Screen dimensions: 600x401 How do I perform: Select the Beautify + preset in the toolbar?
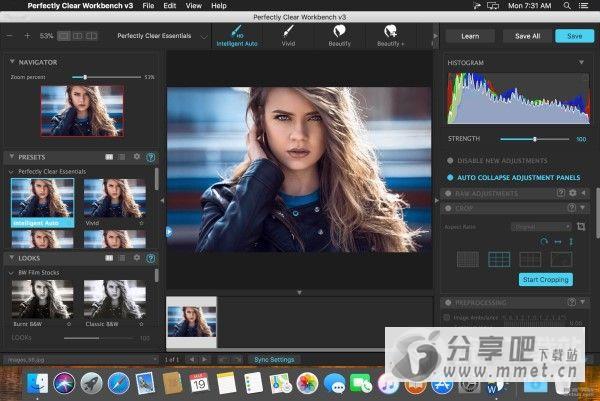pyautogui.click(x=390, y=36)
